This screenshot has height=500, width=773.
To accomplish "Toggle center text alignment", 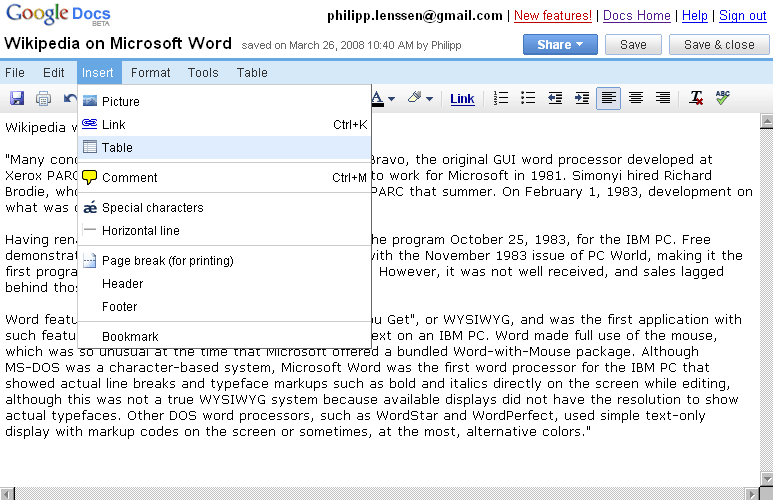I will coord(635,98).
